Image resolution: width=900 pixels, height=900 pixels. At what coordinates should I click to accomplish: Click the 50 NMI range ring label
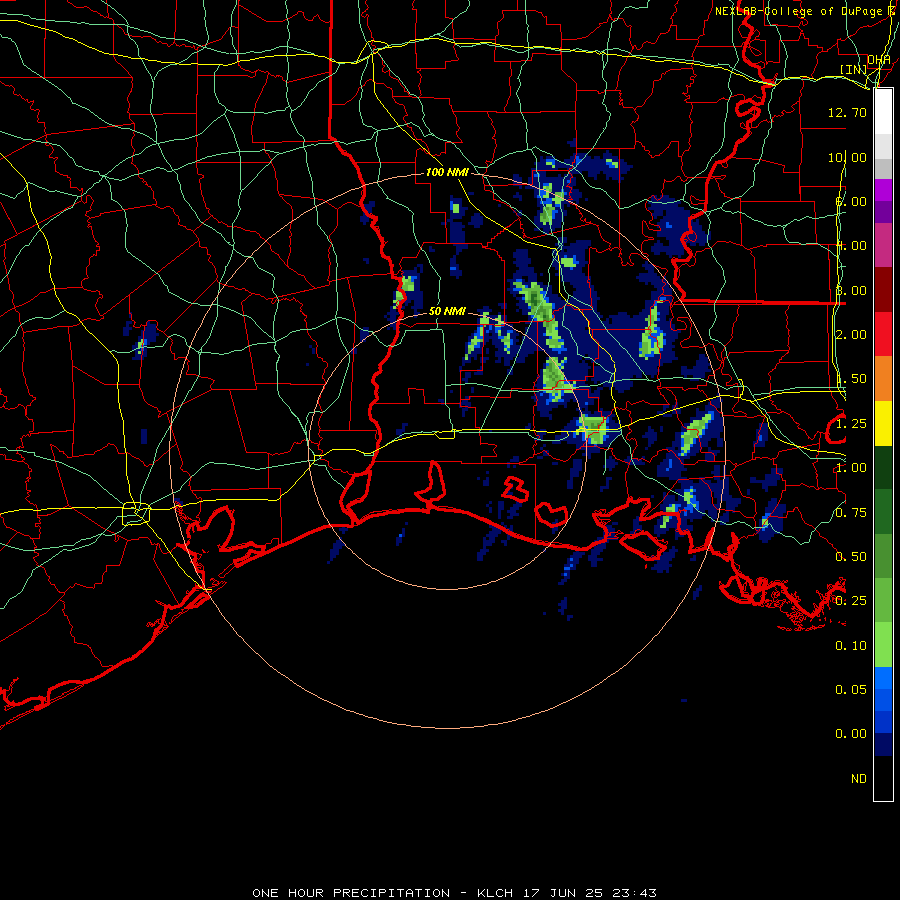447,311
